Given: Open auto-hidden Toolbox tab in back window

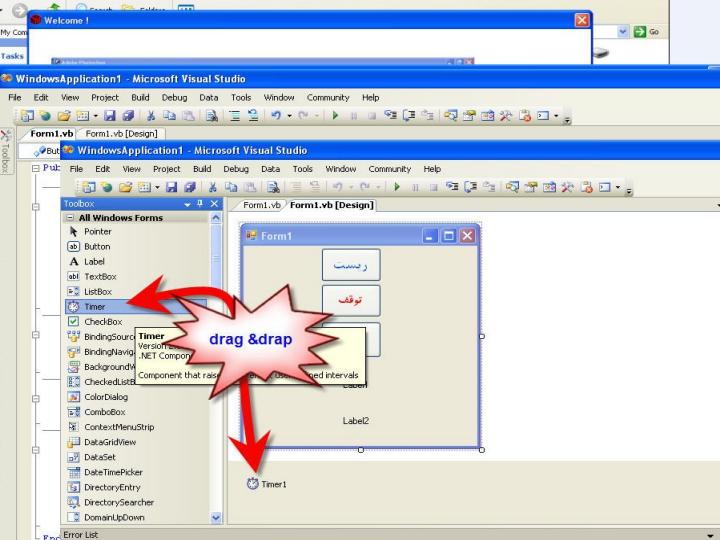Looking at the screenshot, I should click(6, 152).
